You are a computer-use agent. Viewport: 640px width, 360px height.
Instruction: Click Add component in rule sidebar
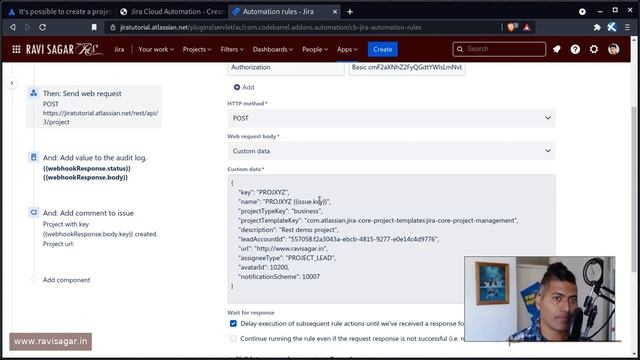click(x=67, y=280)
